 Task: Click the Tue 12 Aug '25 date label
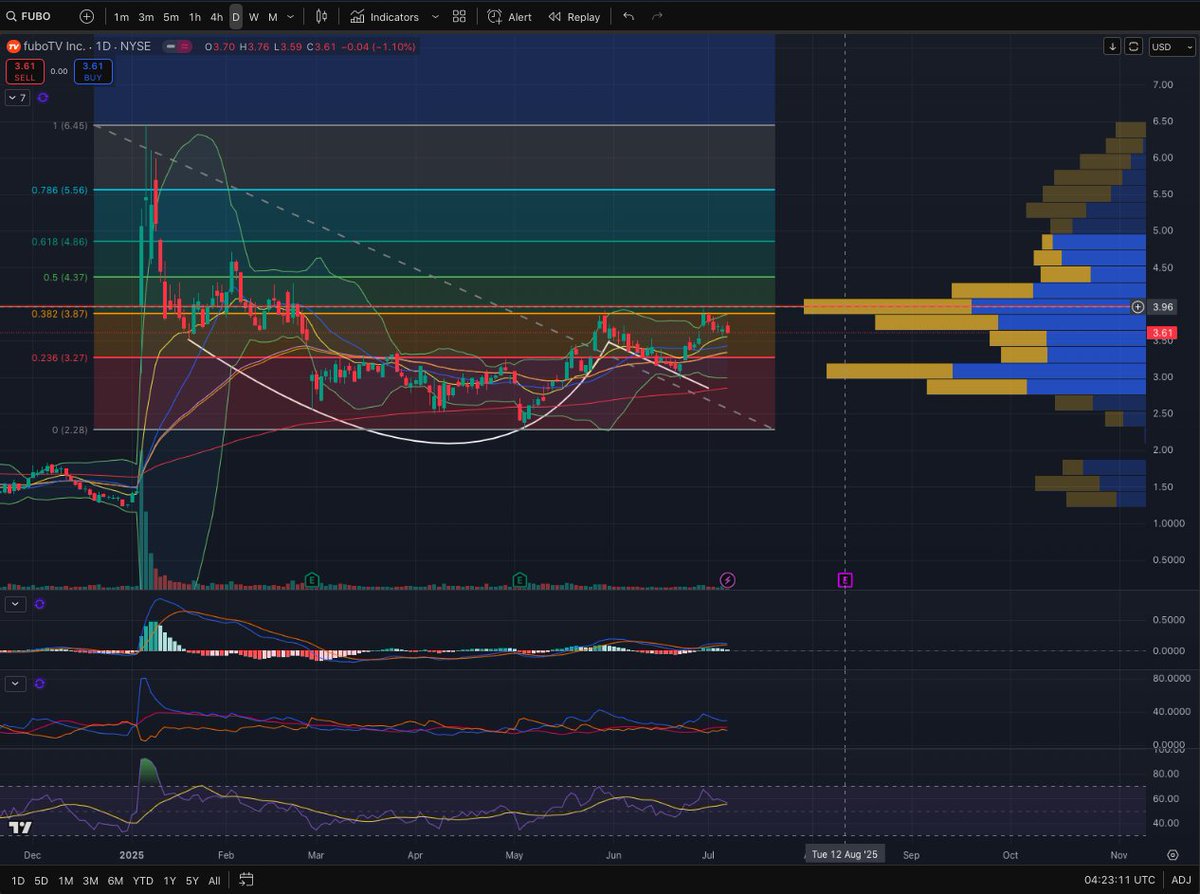click(x=845, y=856)
